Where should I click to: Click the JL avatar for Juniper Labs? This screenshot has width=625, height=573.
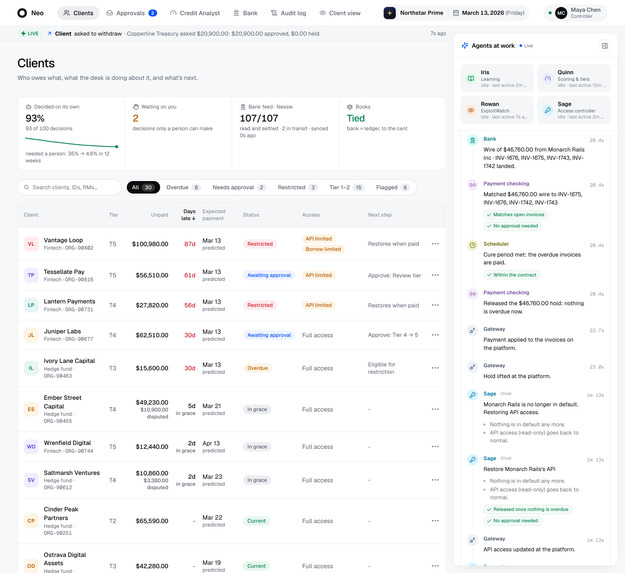(x=31, y=335)
